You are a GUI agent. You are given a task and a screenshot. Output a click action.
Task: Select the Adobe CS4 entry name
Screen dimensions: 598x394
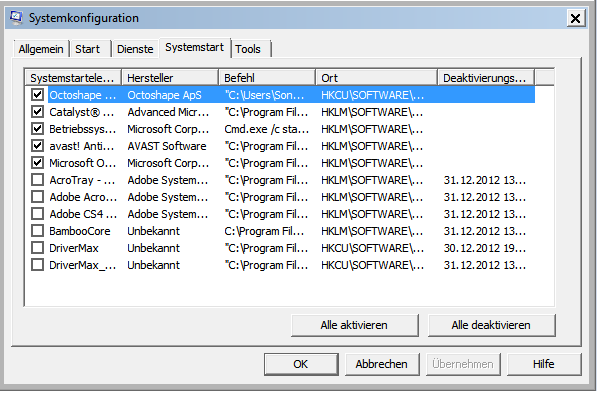point(83,214)
